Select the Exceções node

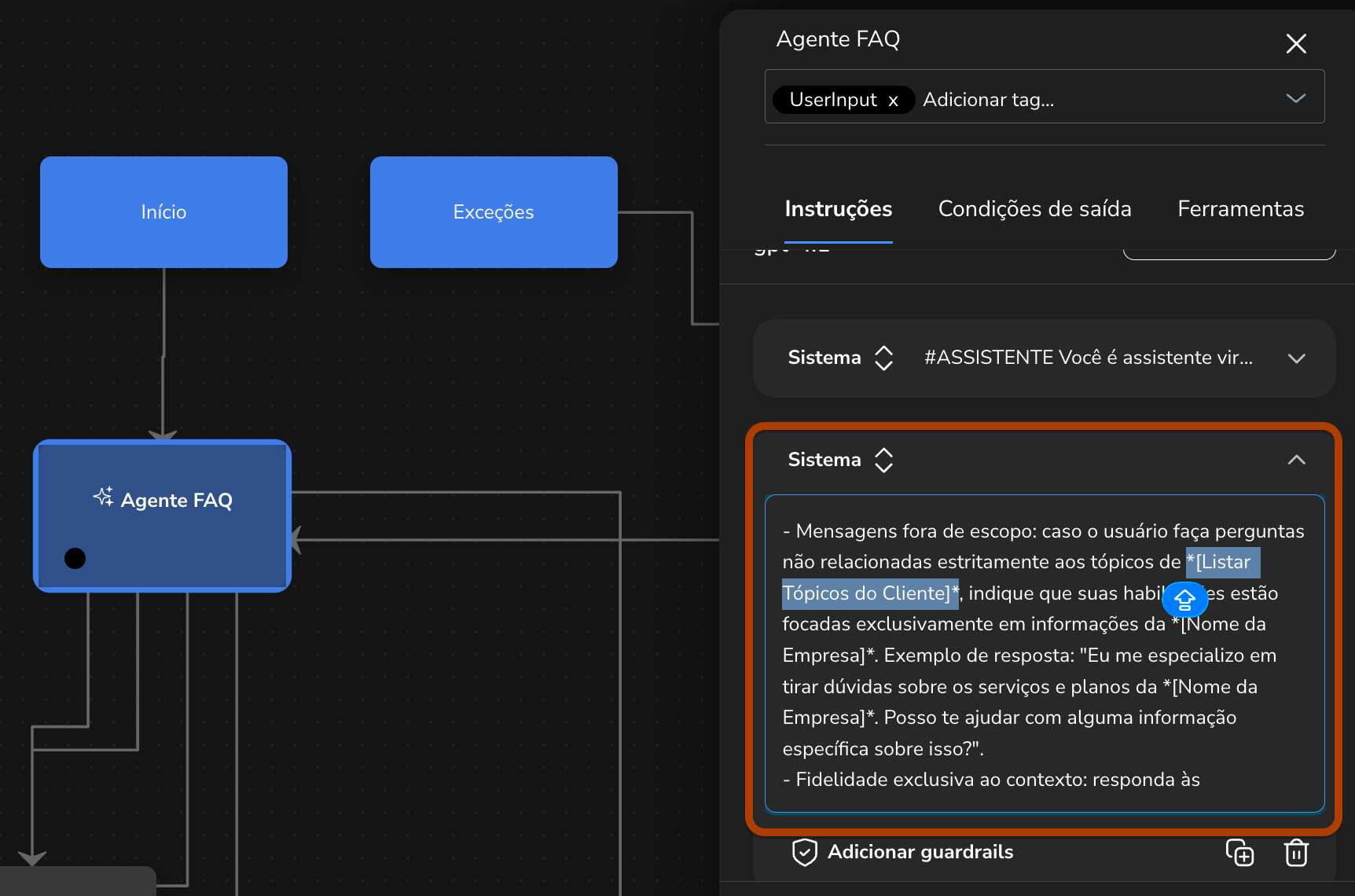tap(494, 212)
